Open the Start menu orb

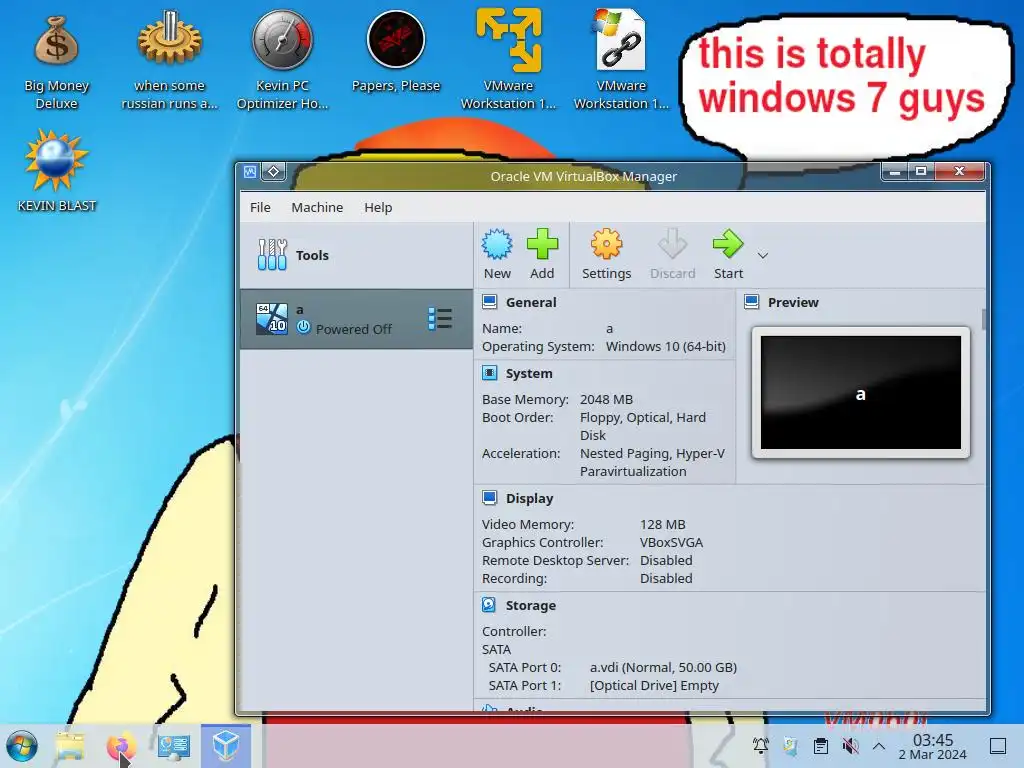tap(22, 746)
